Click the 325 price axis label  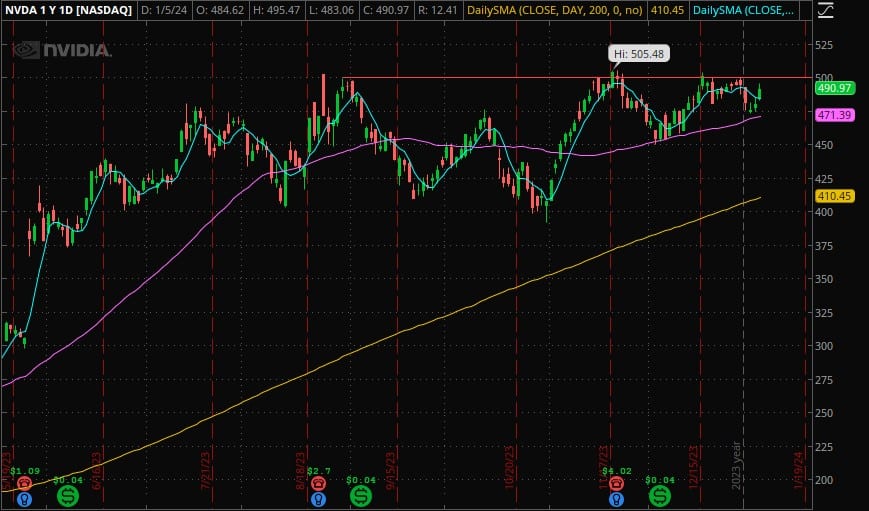coord(824,313)
